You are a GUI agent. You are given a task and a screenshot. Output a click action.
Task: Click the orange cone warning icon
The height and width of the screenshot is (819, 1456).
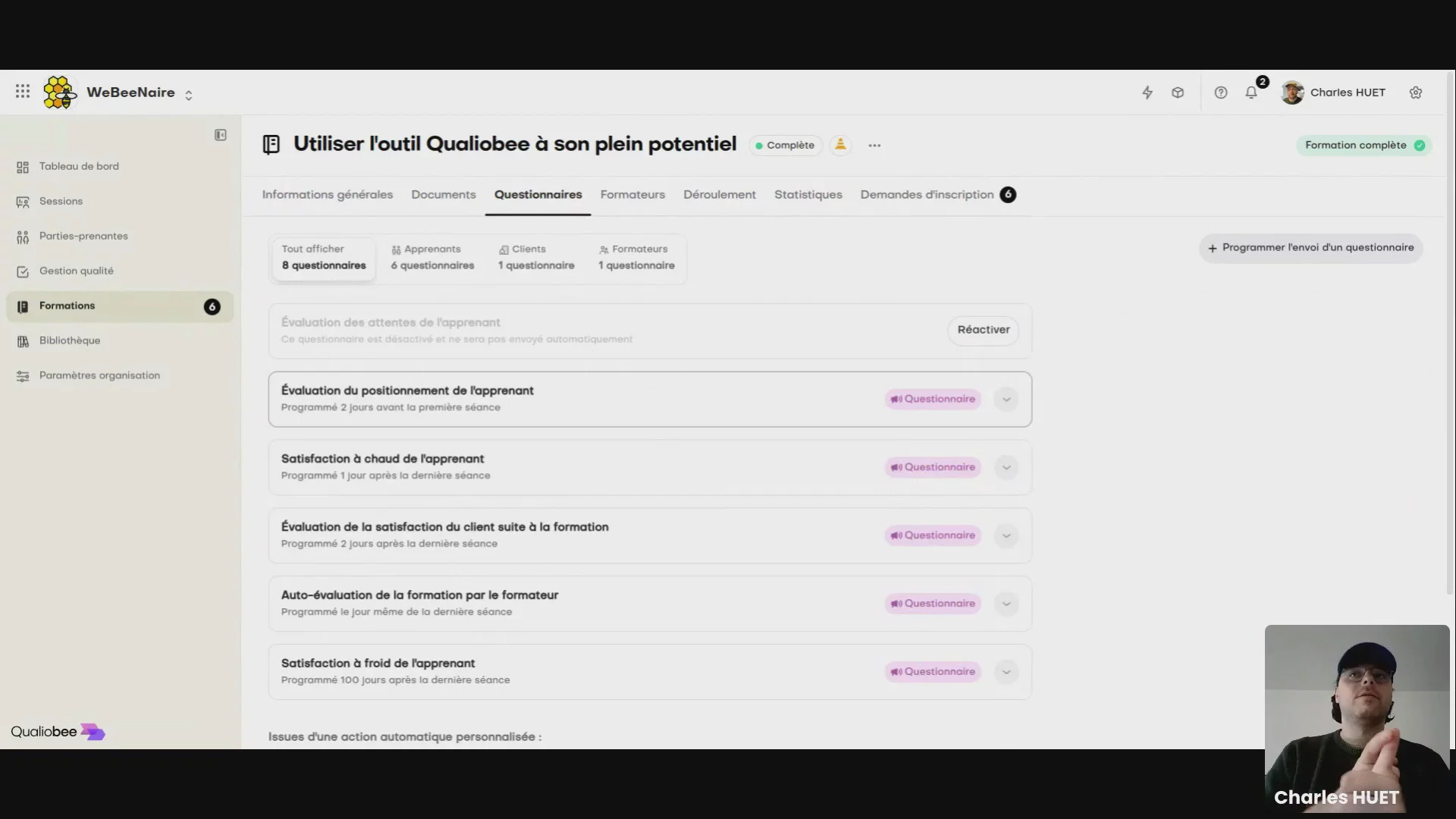pos(840,145)
